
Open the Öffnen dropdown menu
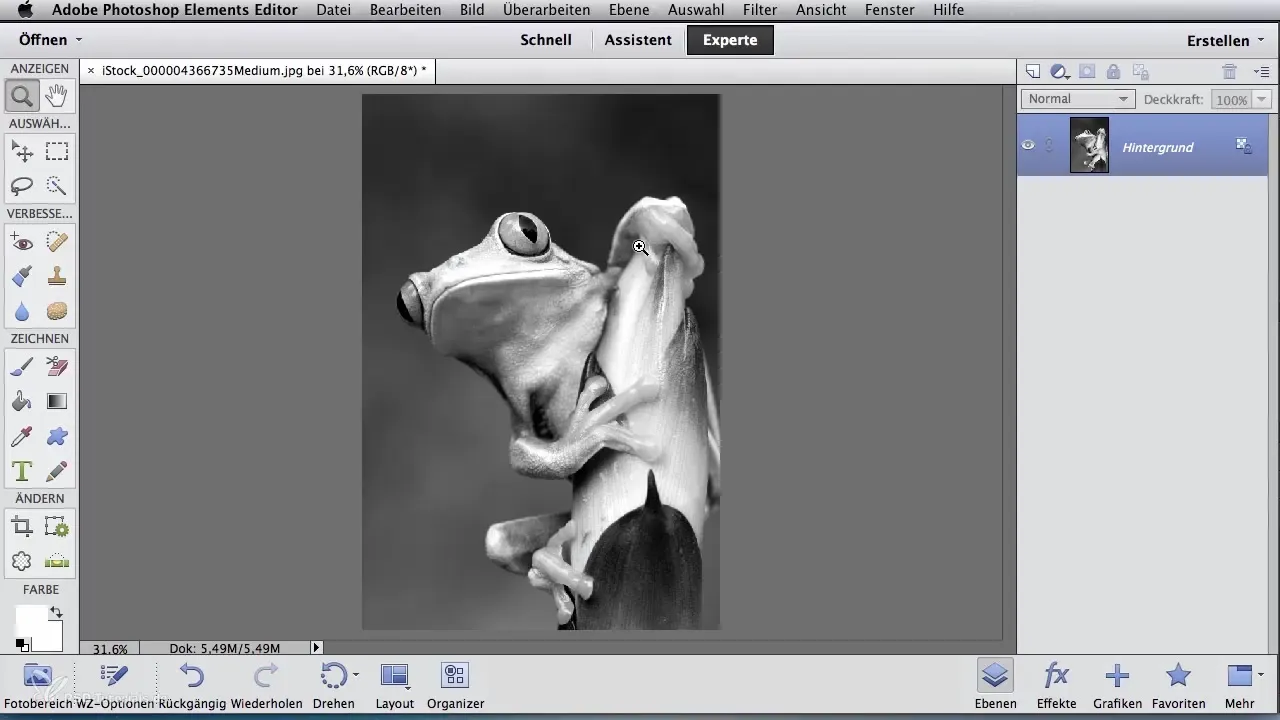coord(50,40)
